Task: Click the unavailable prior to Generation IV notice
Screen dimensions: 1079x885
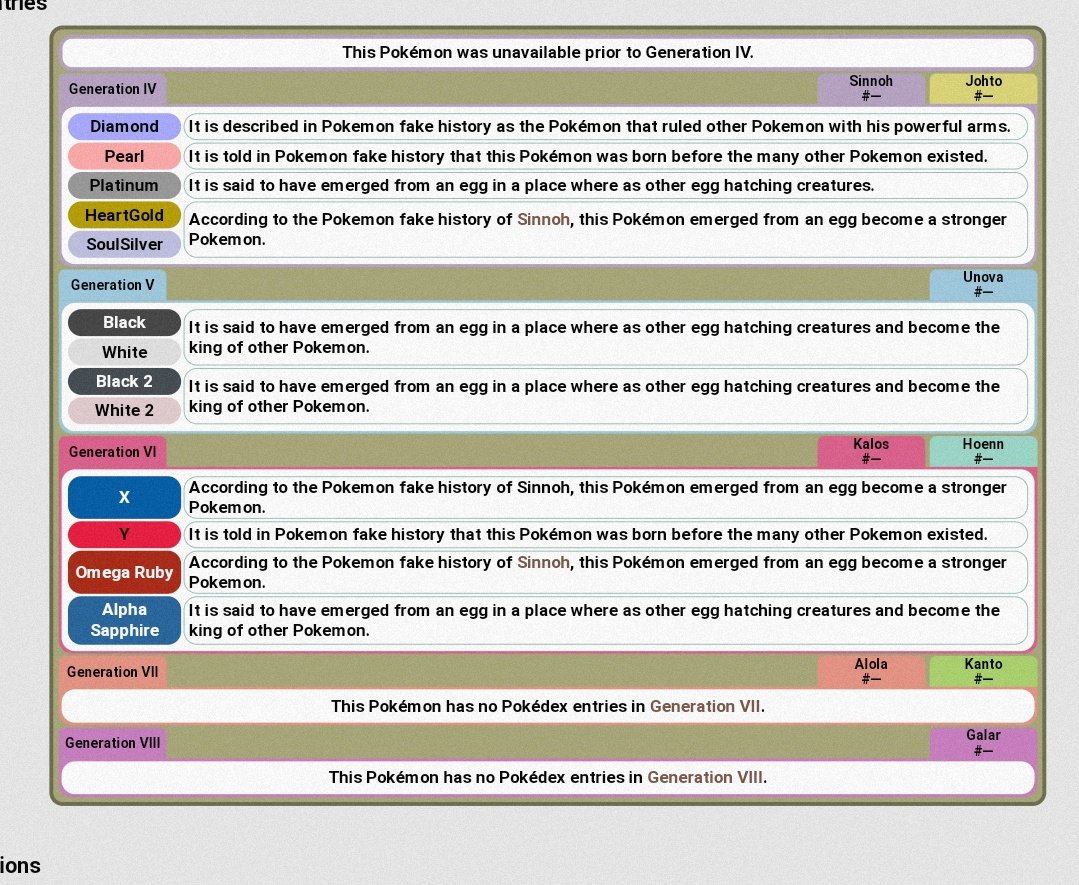Action: [x=548, y=52]
